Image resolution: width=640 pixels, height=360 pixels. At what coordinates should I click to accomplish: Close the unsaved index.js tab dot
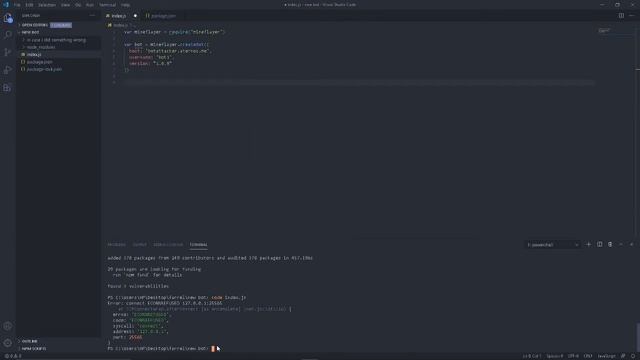[x=135, y=16]
